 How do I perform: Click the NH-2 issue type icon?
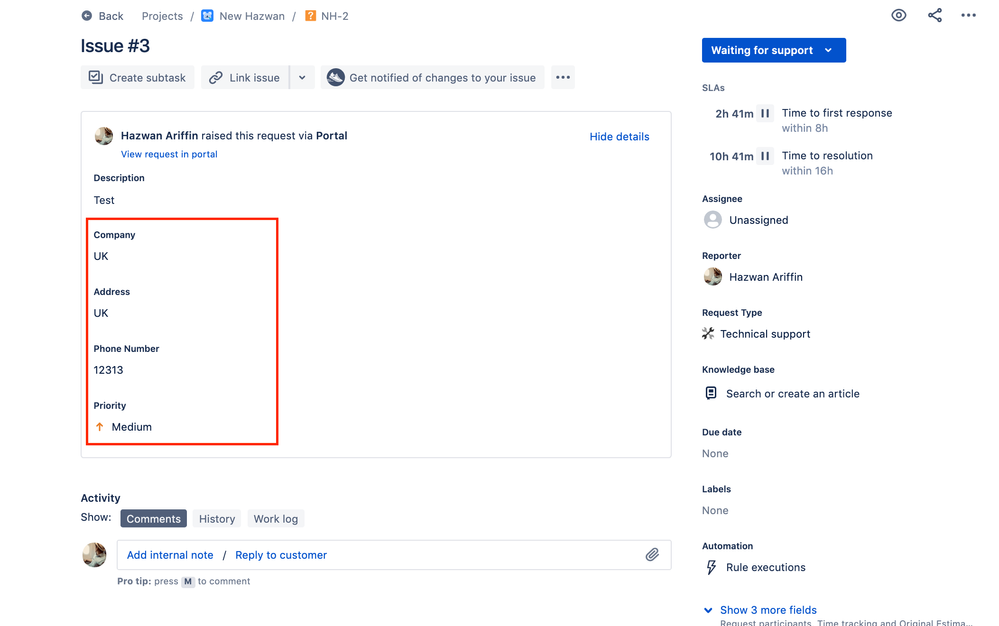coord(310,16)
